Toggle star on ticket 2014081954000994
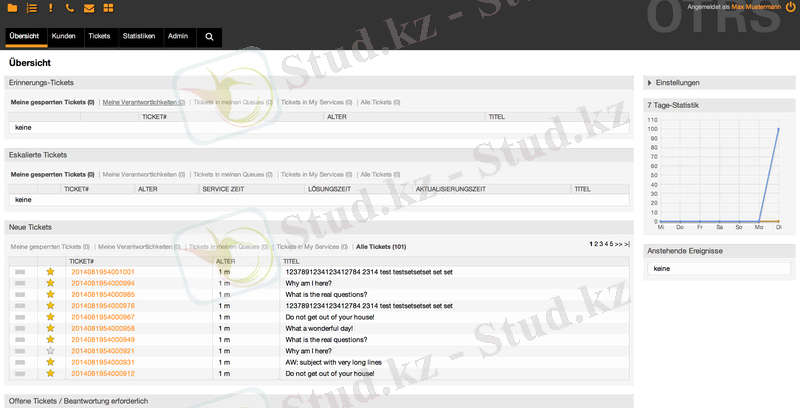Viewport: 800px width, 408px height. [x=51, y=283]
